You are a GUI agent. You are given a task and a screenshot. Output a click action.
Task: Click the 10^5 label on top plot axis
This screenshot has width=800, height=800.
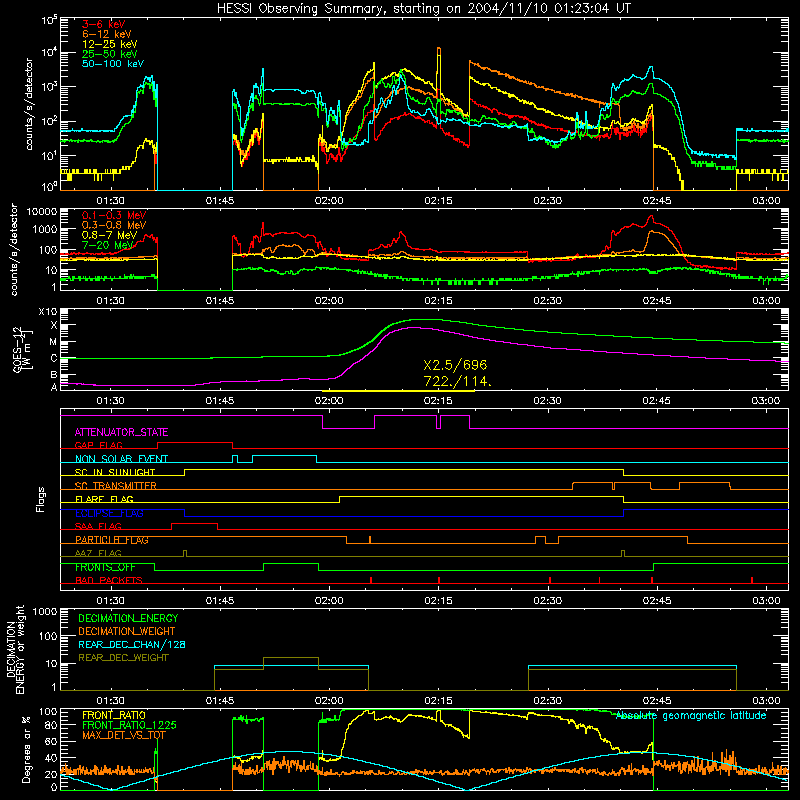49,21
